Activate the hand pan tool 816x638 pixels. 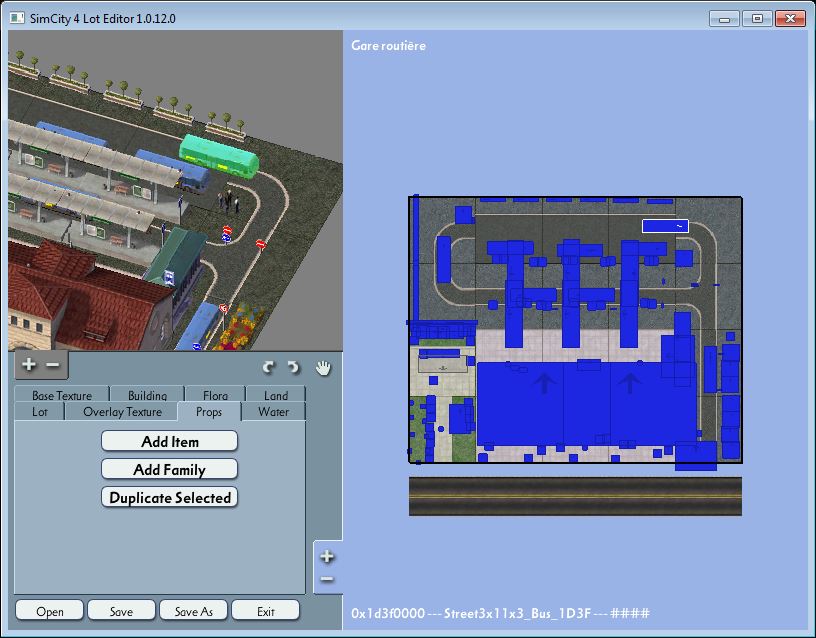coord(323,367)
